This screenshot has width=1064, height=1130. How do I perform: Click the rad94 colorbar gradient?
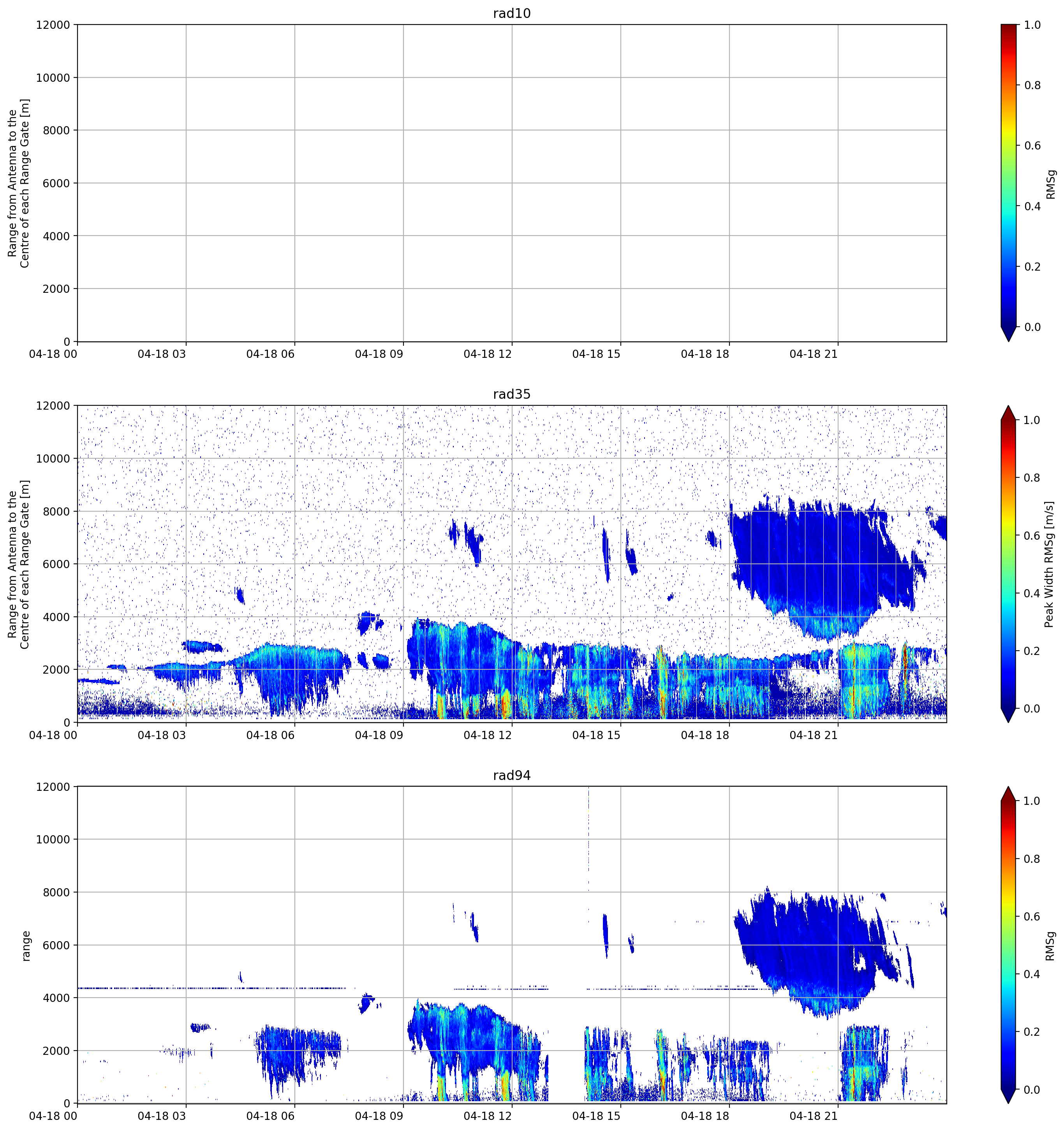pos(1008,945)
